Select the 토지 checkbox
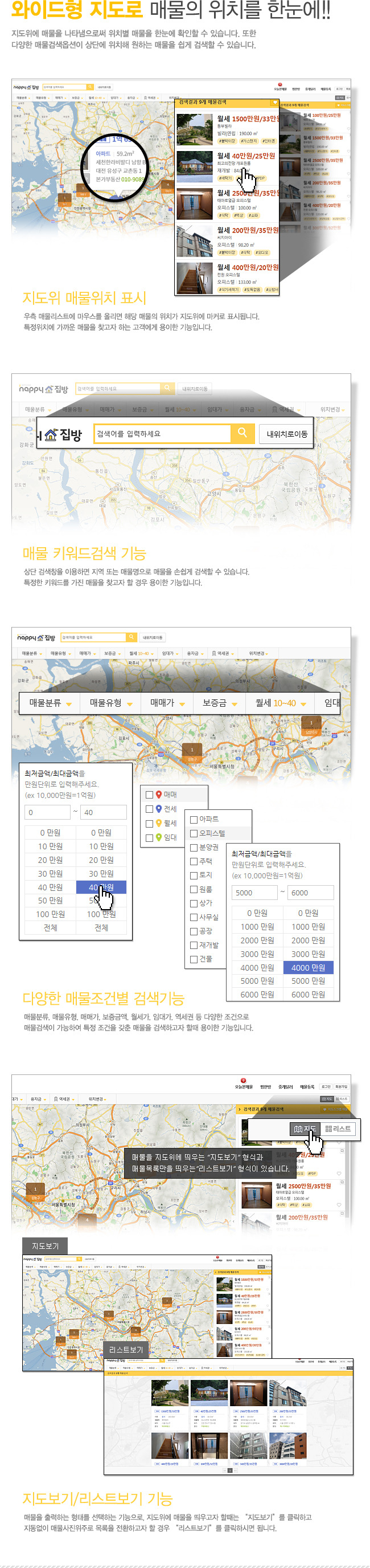The height and width of the screenshot is (1568, 370). [x=194, y=875]
